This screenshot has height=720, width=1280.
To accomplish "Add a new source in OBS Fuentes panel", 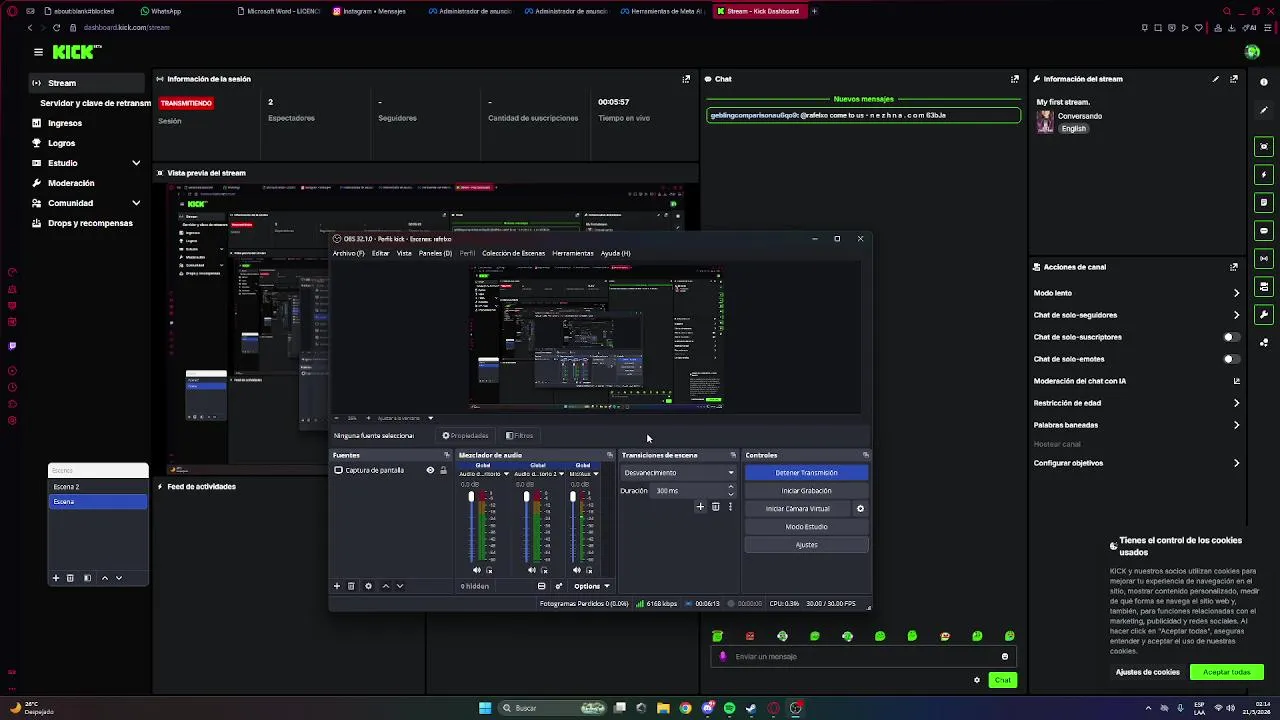I will tap(337, 586).
